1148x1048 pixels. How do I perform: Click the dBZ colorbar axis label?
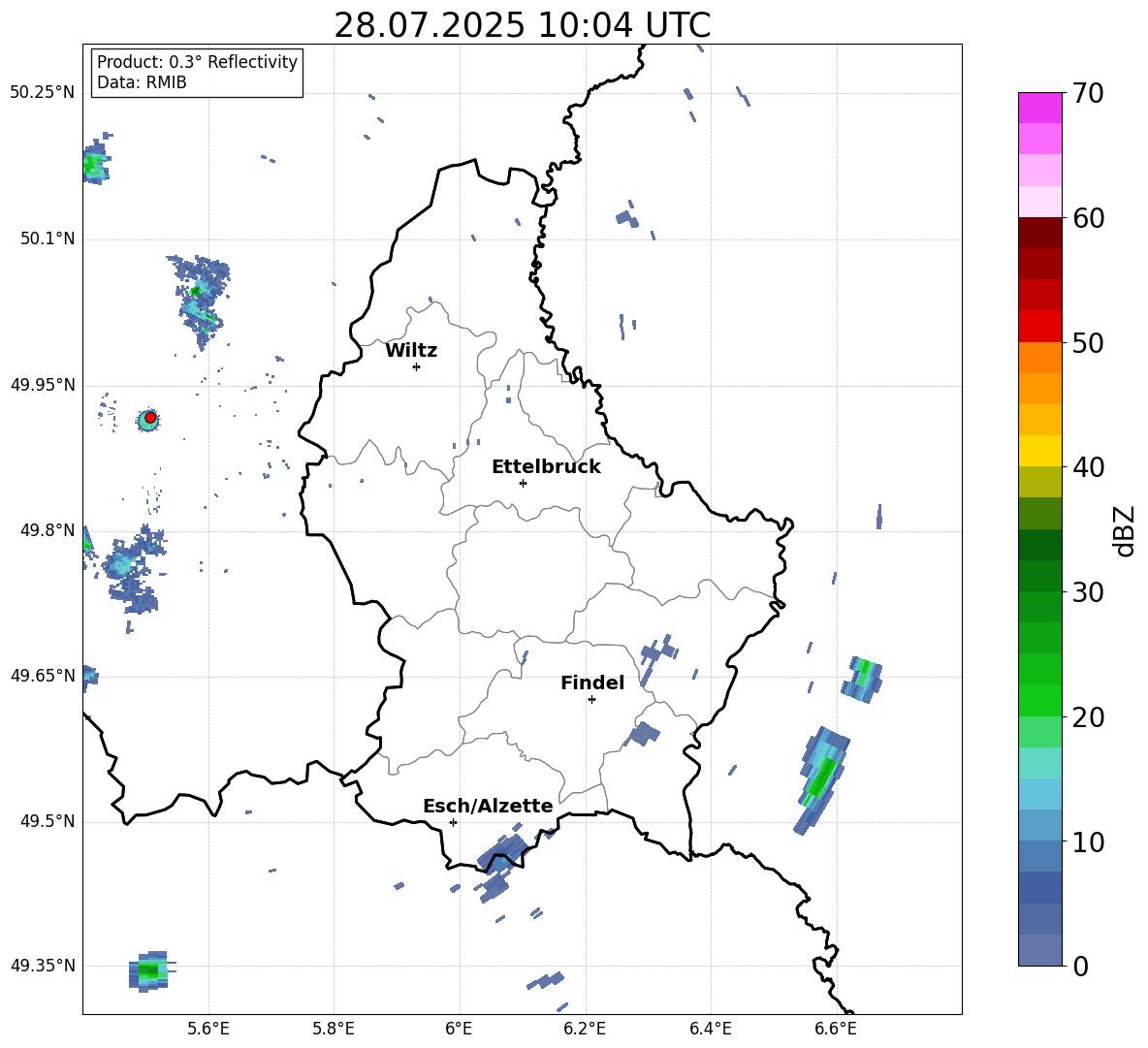tap(1125, 530)
